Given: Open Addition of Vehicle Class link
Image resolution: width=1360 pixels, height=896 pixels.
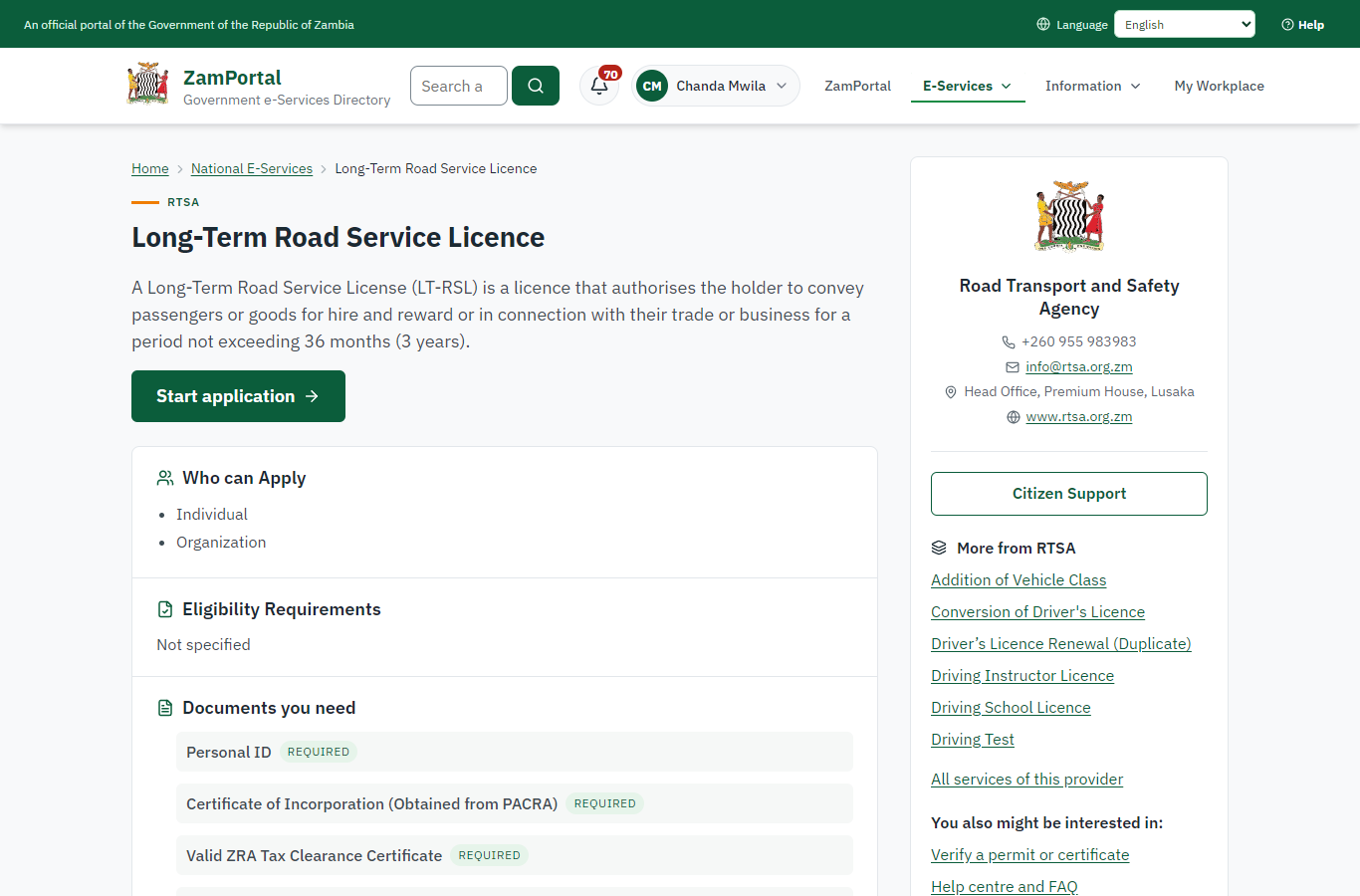Looking at the screenshot, I should (1019, 580).
